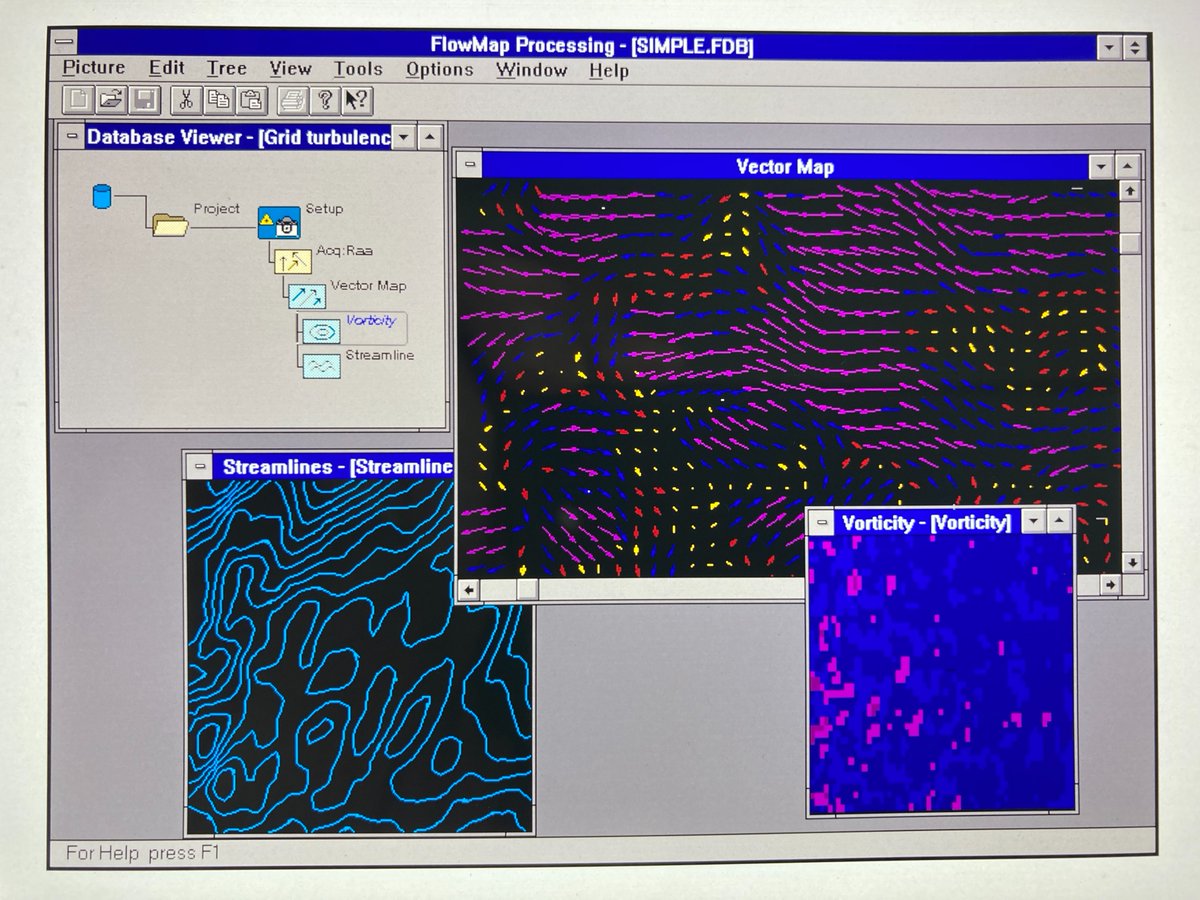Select the Project folder icon in tree
The height and width of the screenshot is (900, 1200).
pyautogui.click(x=170, y=224)
